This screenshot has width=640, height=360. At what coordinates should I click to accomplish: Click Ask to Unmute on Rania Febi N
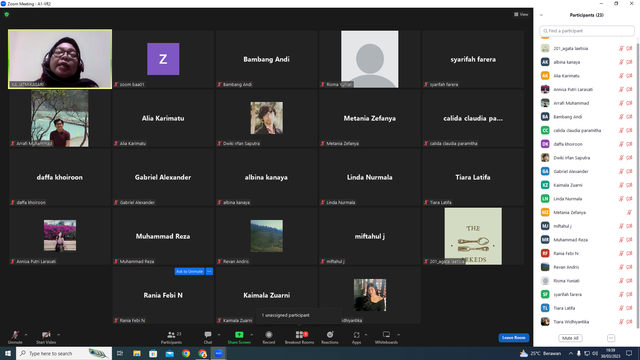coord(189,271)
